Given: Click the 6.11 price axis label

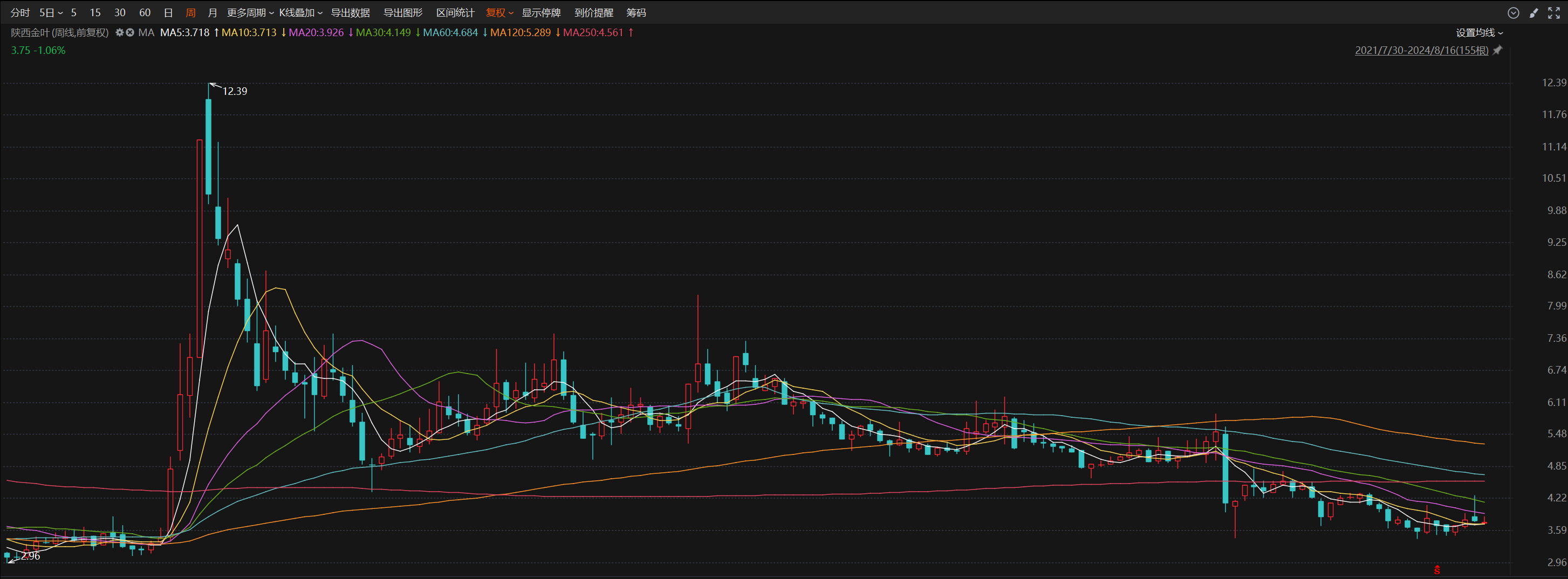Looking at the screenshot, I should 1557,402.
